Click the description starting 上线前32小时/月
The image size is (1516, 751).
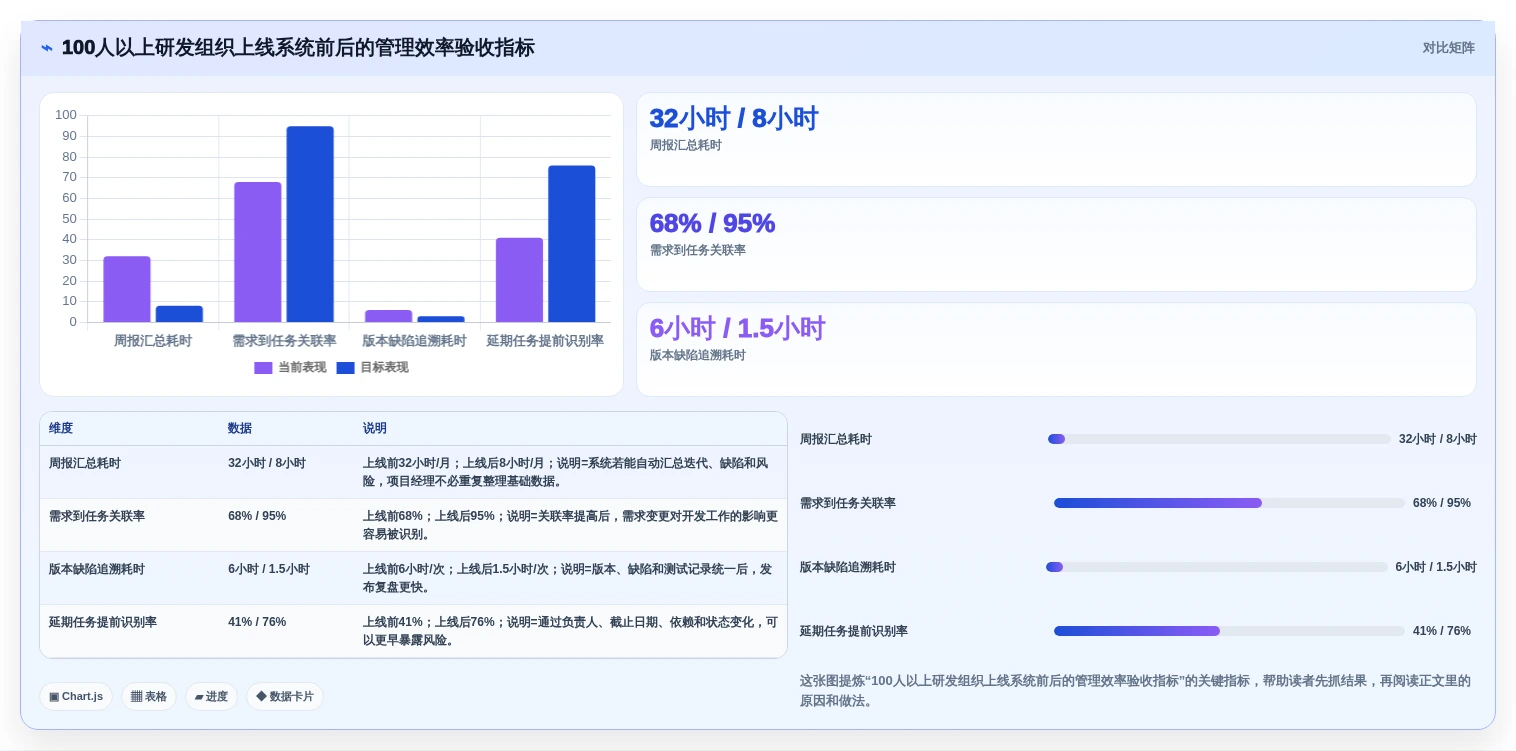(x=569, y=472)
